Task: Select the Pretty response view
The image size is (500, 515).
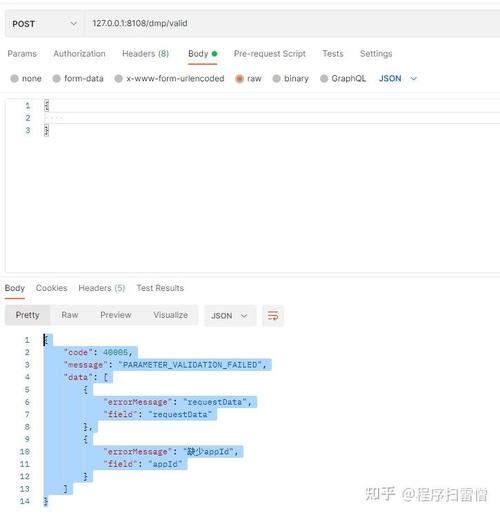Action: 27,315
